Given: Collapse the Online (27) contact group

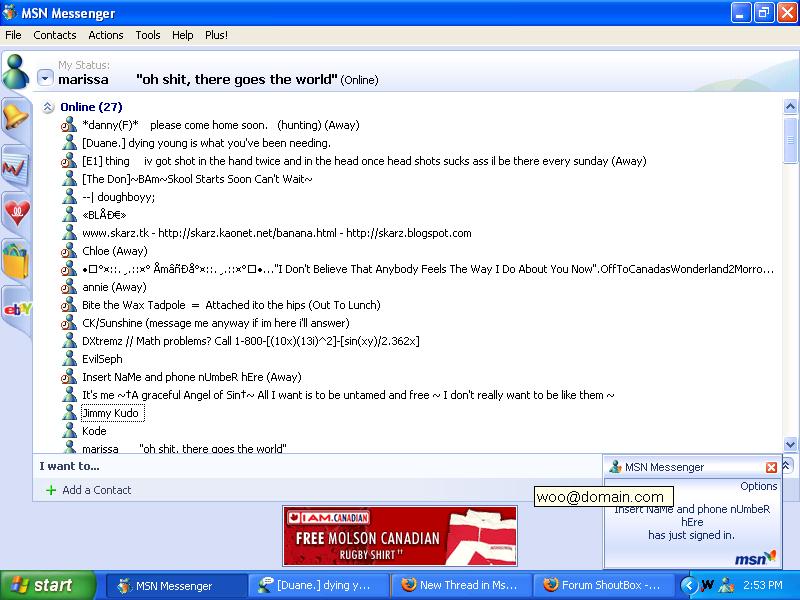Looking at the screenshot, I should 47,107.
